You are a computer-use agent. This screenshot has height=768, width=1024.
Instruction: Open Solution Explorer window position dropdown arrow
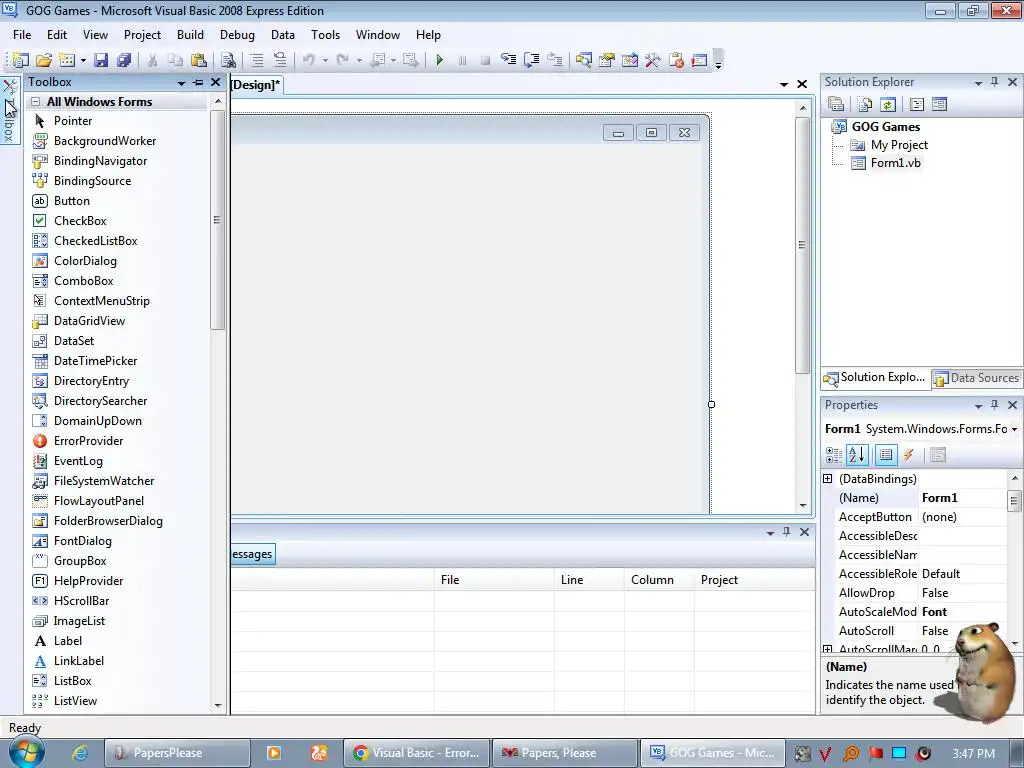click(x=978, y=83)
